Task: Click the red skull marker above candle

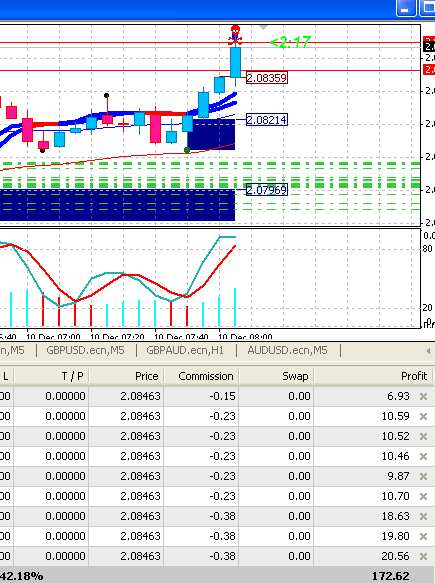Action: (235, 33)
